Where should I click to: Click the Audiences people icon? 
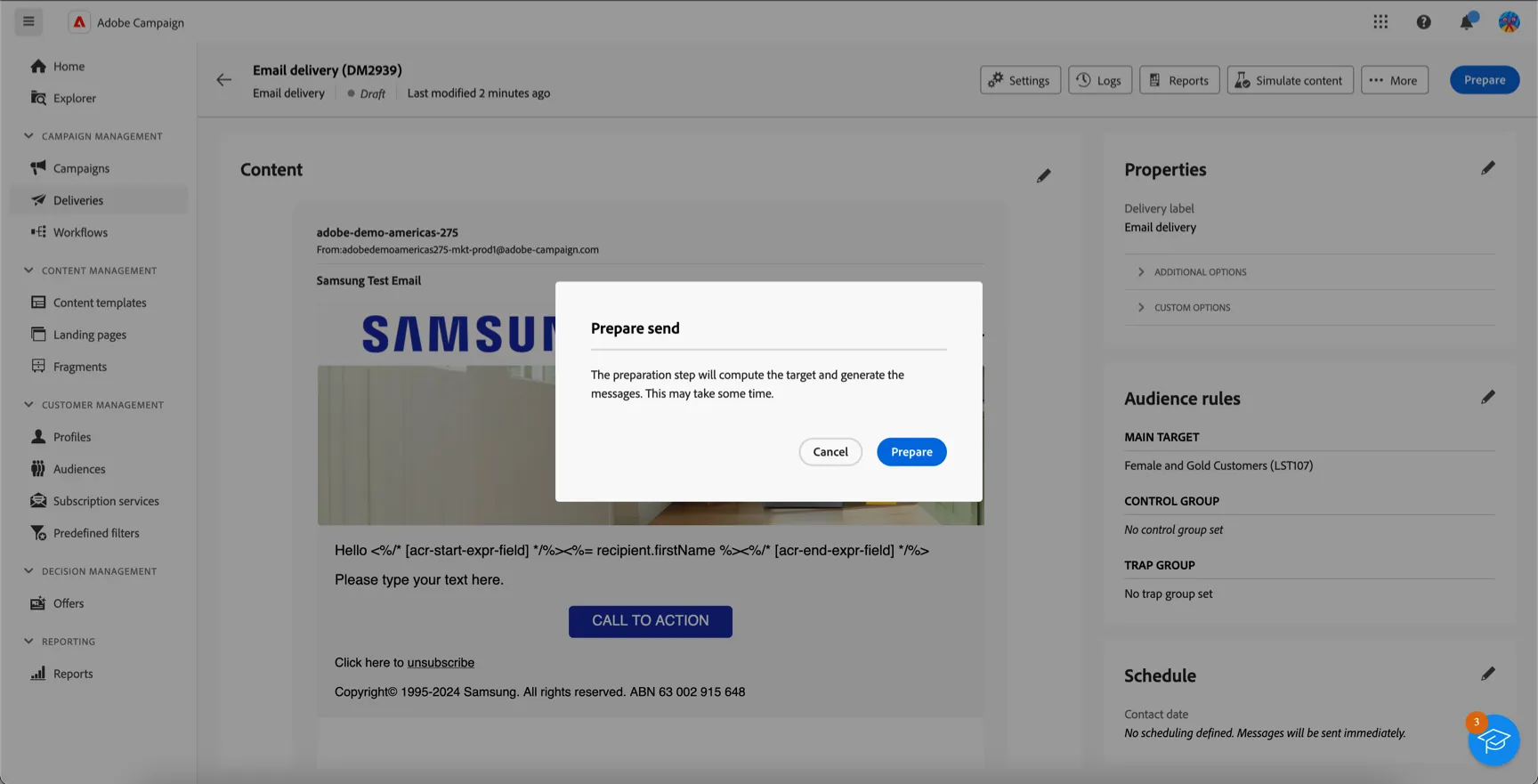click(38, 469)
